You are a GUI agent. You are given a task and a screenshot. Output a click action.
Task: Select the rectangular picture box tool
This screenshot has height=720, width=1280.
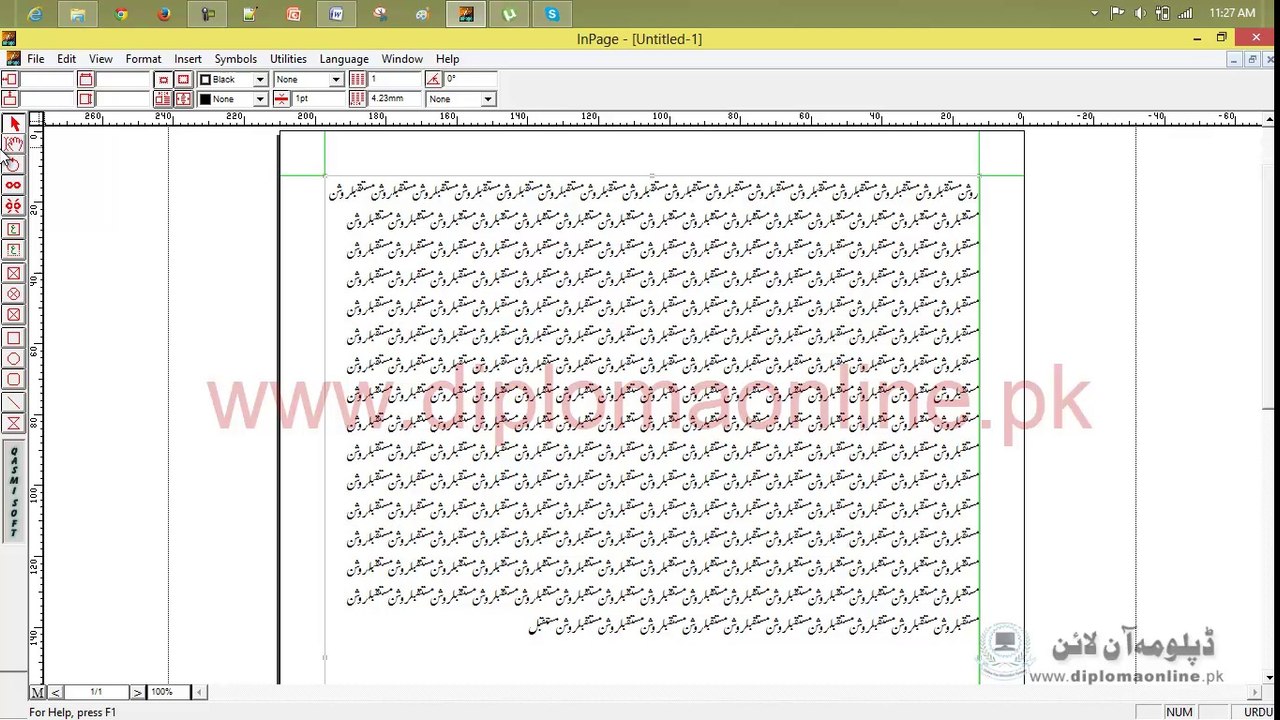pyautogui.click(x=14, y=273)
